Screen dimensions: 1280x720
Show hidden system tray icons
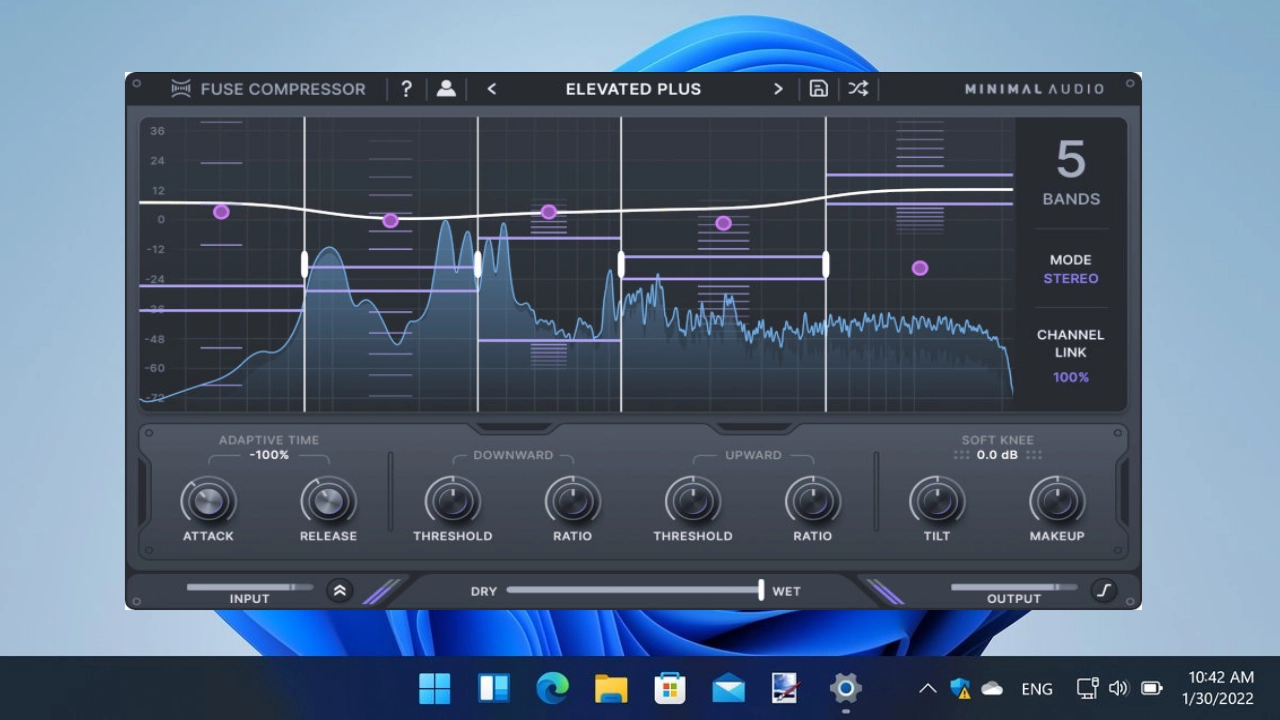[x=928, y=688]
